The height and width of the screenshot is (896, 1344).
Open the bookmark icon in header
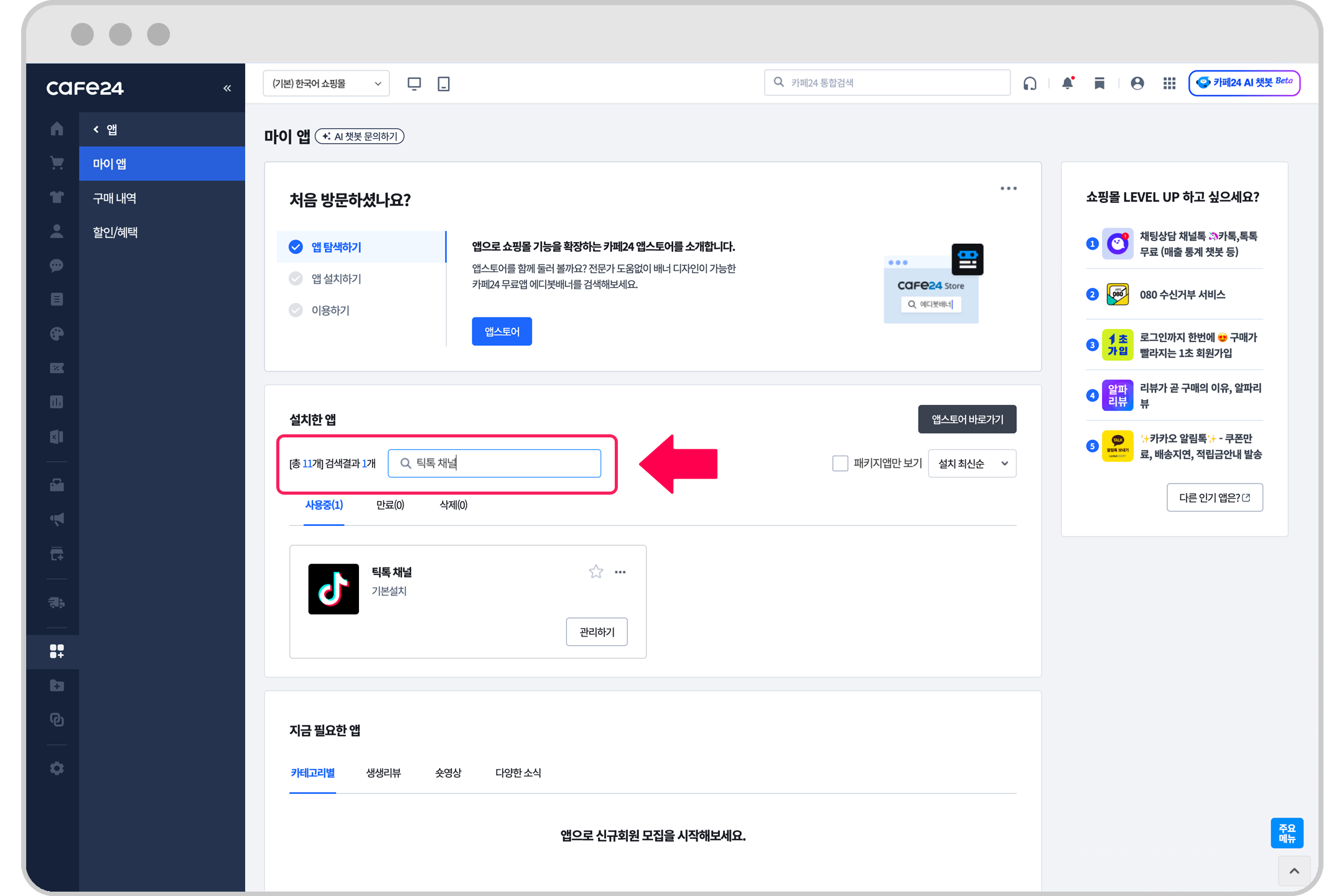pos(1099,83)
